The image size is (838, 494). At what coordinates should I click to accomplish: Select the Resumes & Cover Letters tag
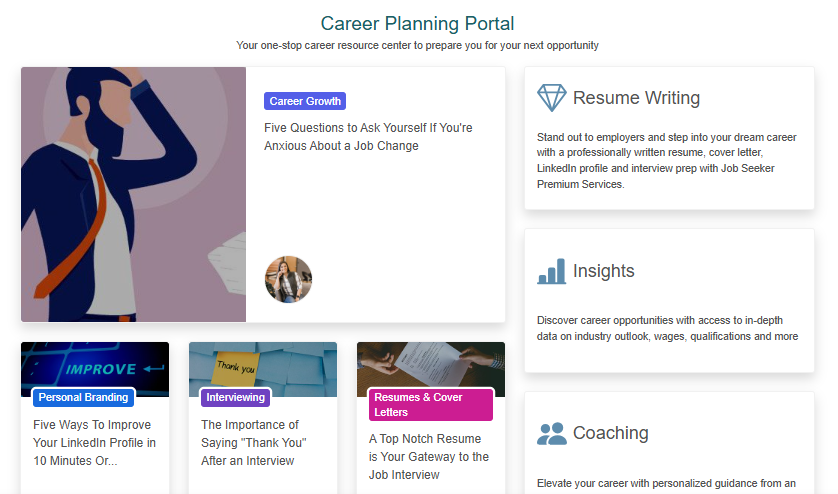431,404
